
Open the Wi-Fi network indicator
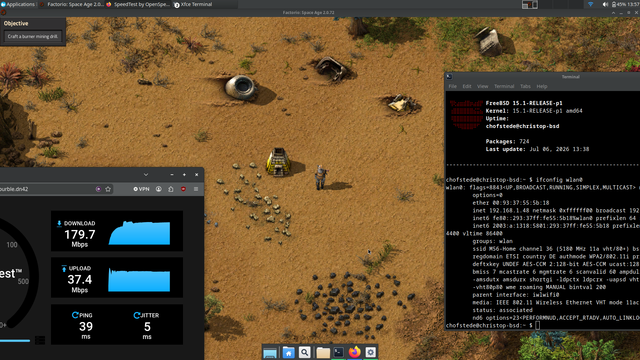point(590,4)
